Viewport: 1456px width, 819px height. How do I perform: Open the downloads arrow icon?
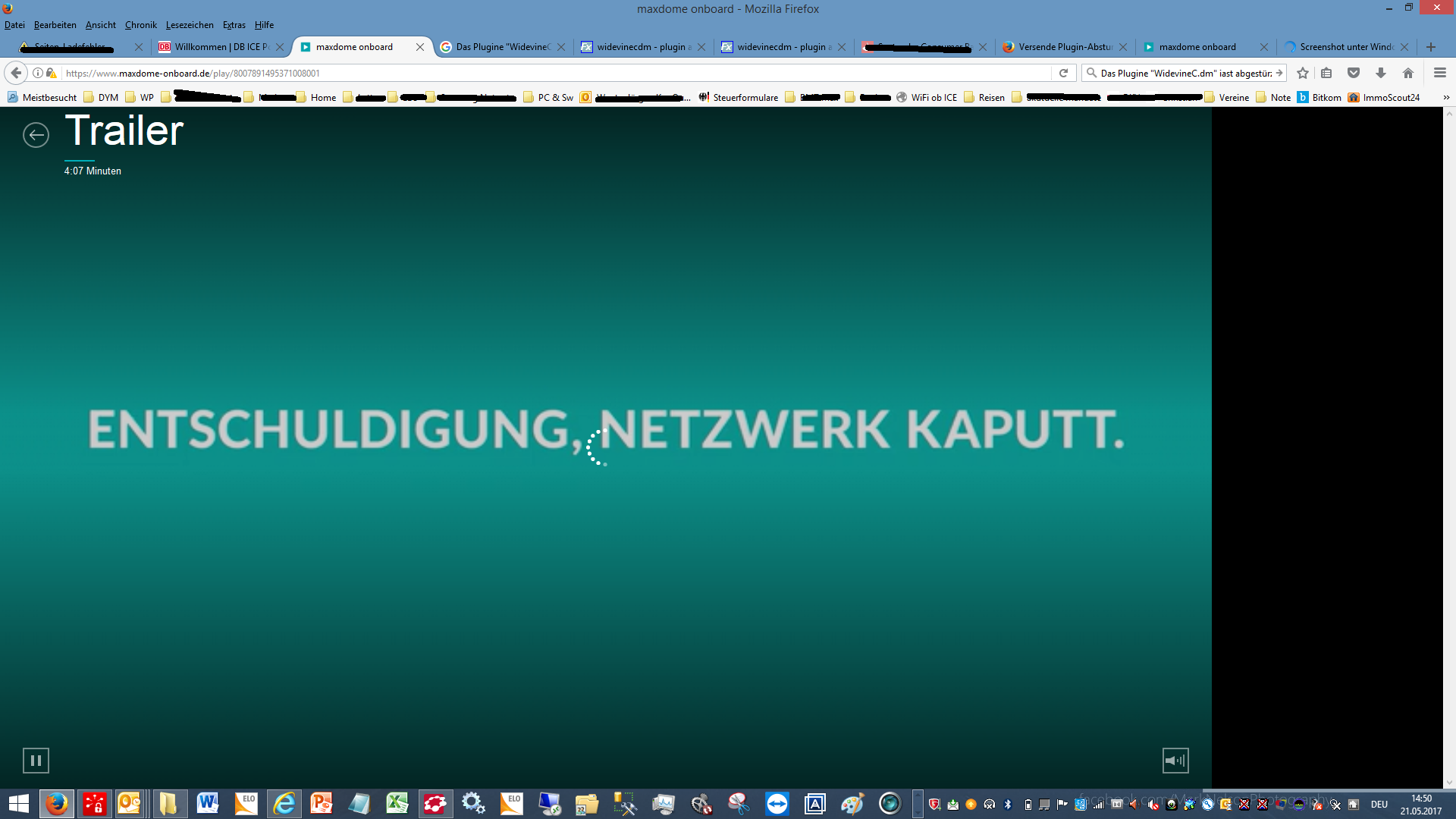pyautogui.click(x=1381, y=73)
